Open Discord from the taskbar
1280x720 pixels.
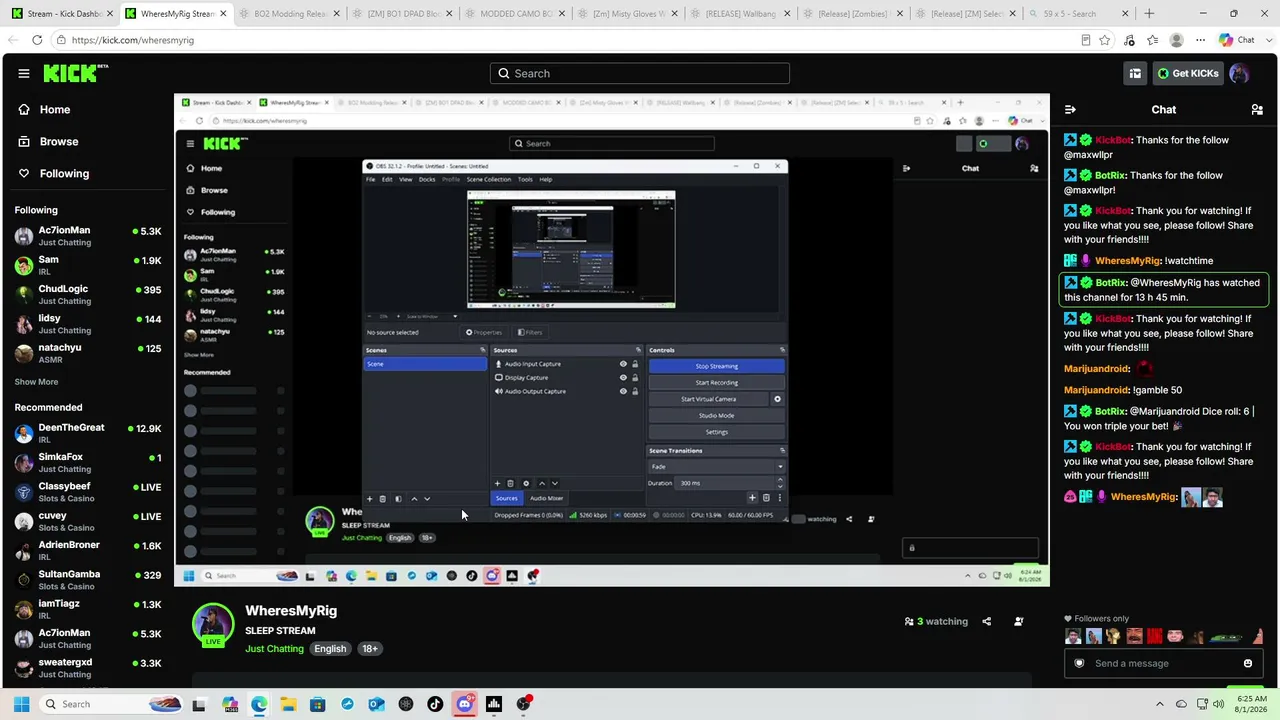click(x=464, y=704)
